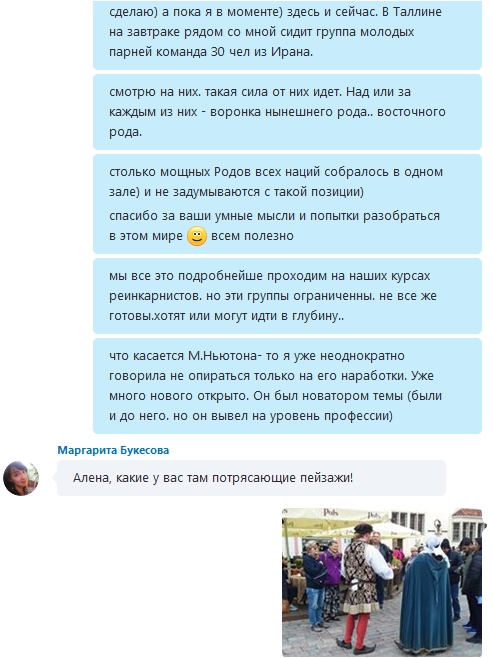This screenshot has height=658, width=493.
Task: Click text Он был новатором темы
Action: click(x=328, y=396)
